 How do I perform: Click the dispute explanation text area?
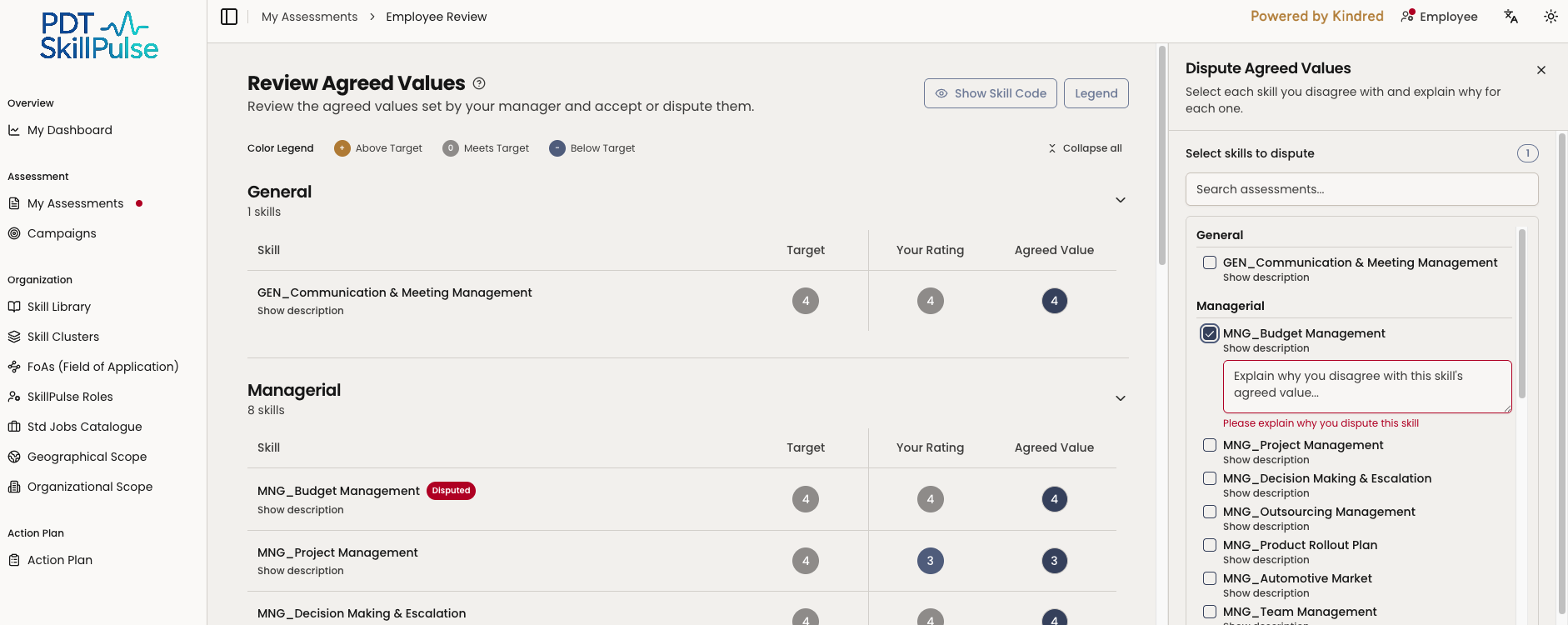click(1367, 387)
